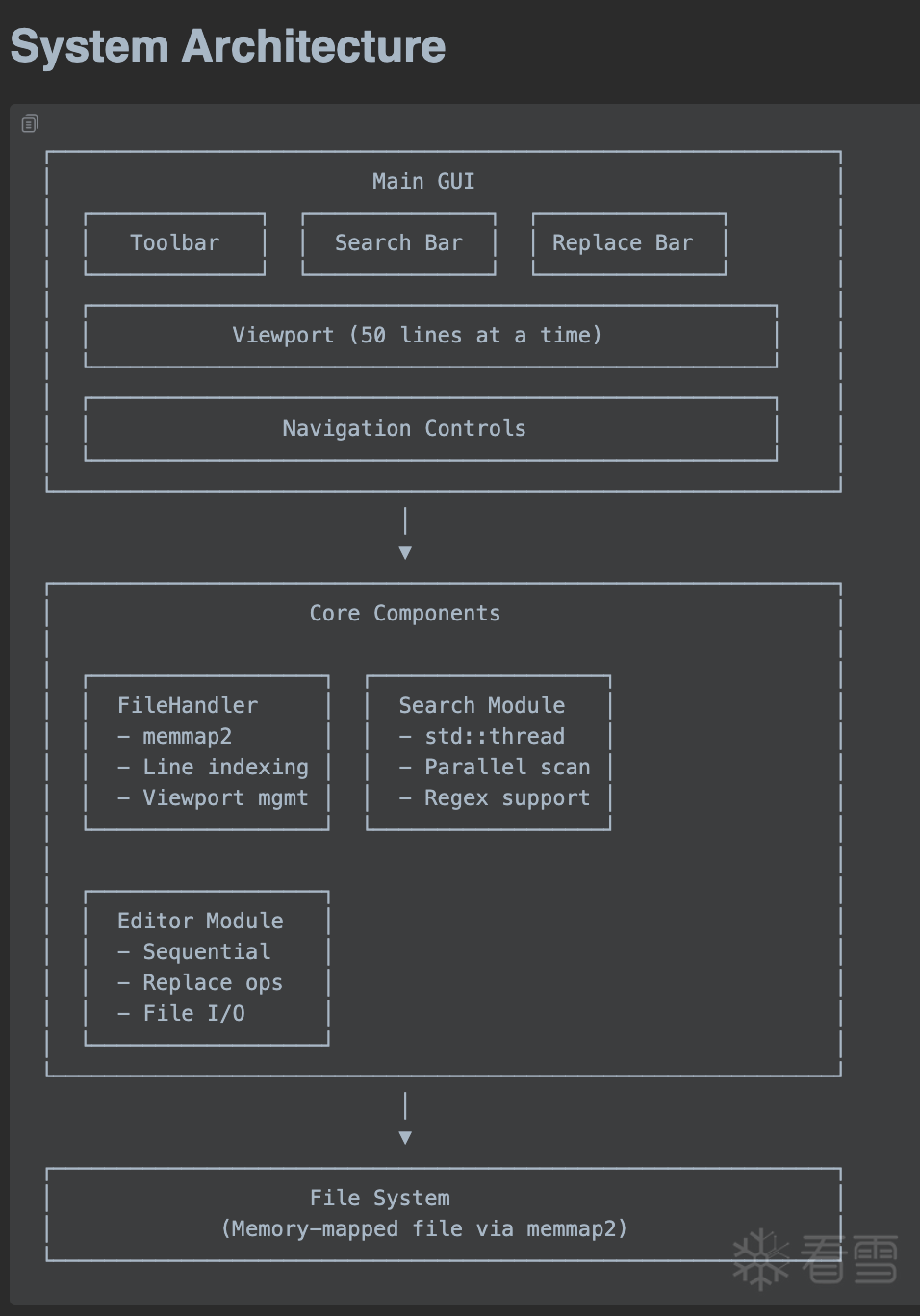
Task: Click the "- Regex support" line
Action: pyautogui.click(x=495, y=797)
